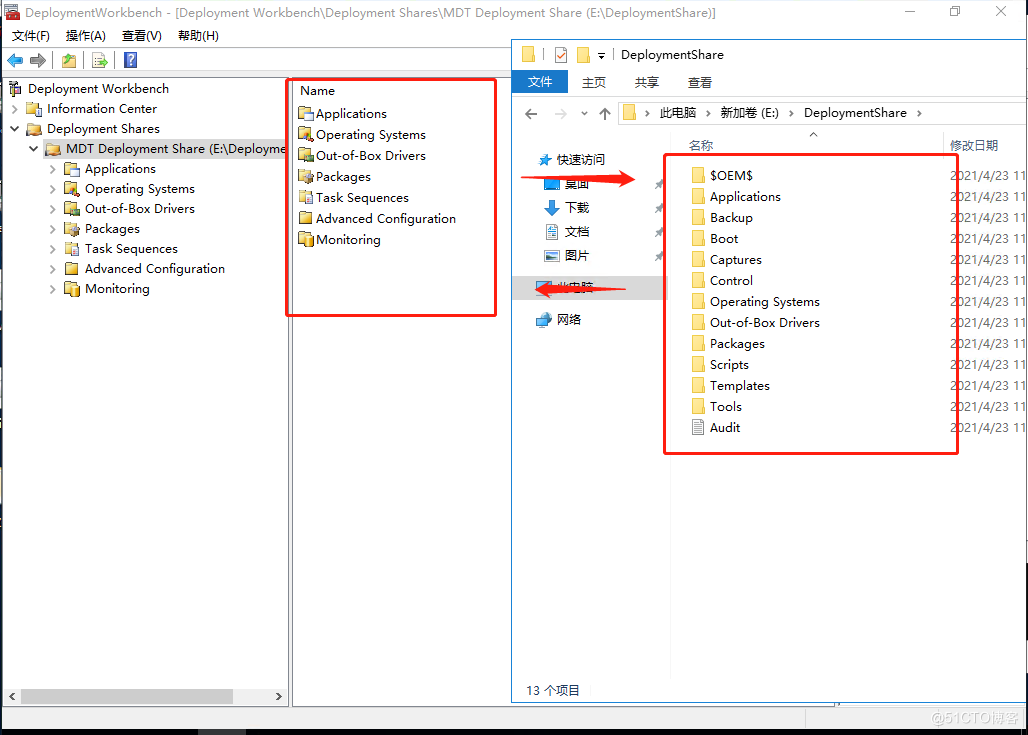Click Explorer back navigation arrow

pyautogui.click(x=531, y=114)
